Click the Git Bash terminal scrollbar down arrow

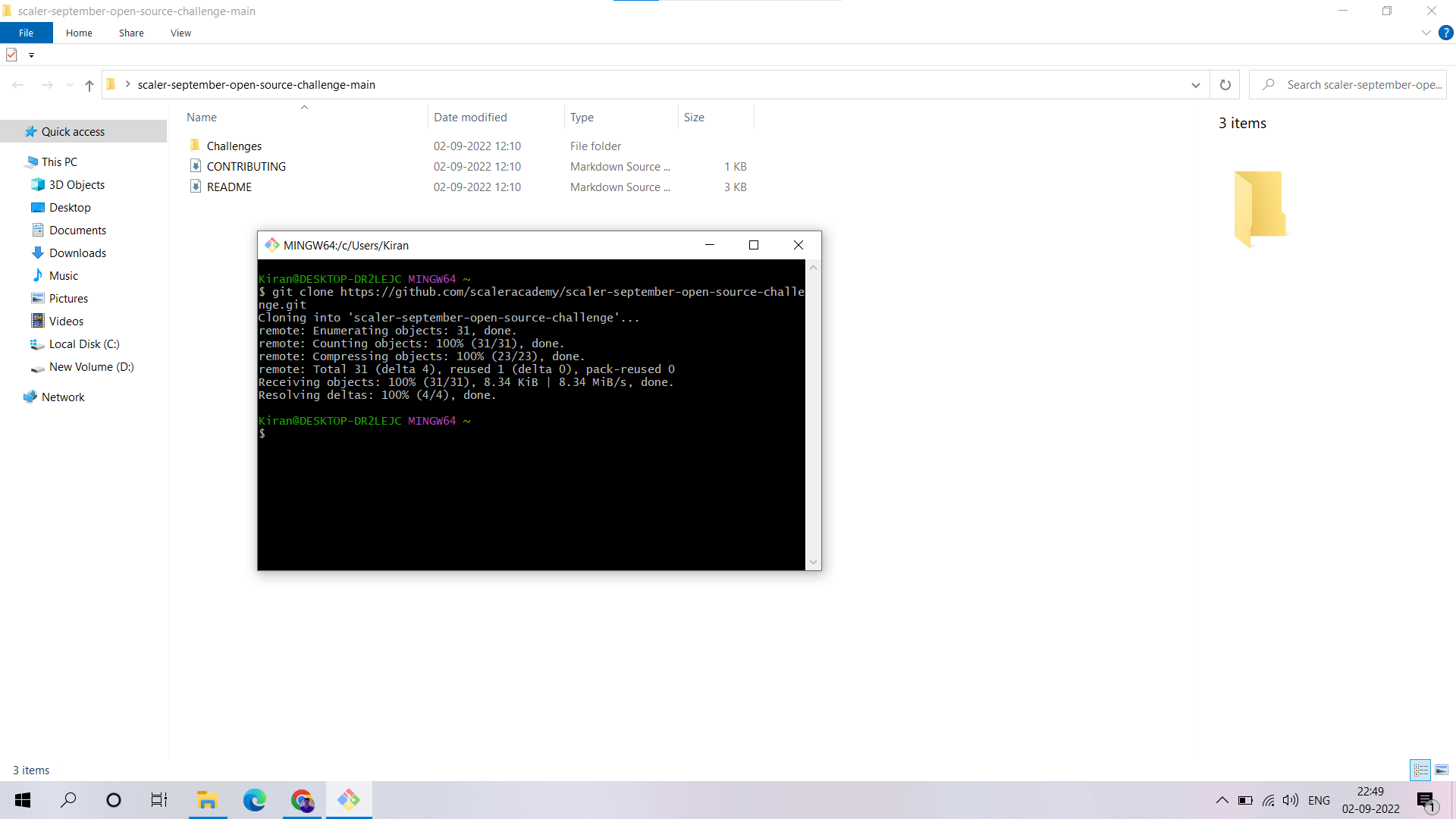click(x=813, y=562)
